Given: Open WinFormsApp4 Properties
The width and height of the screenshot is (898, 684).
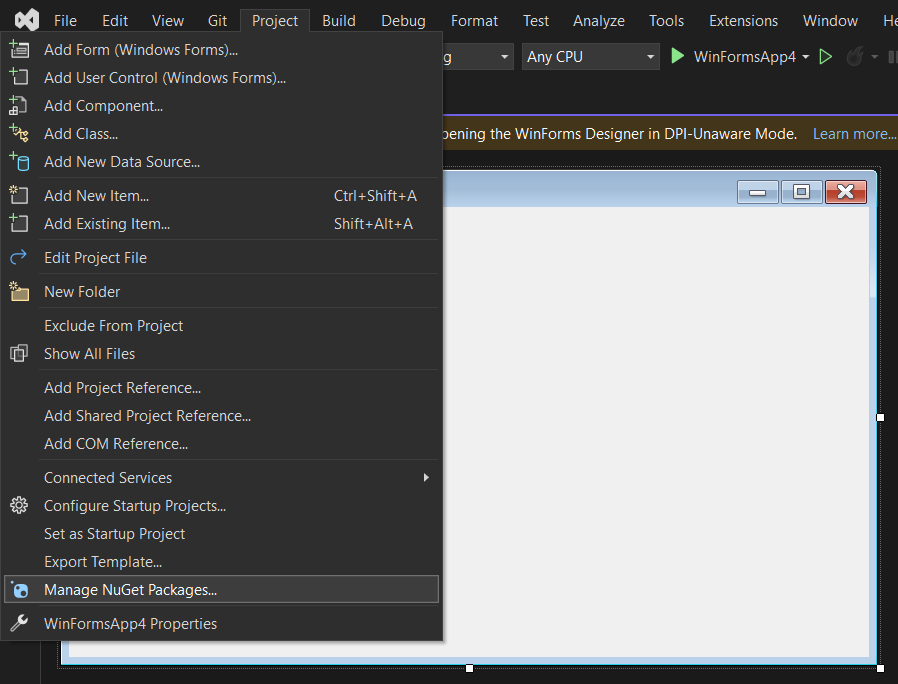Looking at the screenshot, I should pos(221,623).
